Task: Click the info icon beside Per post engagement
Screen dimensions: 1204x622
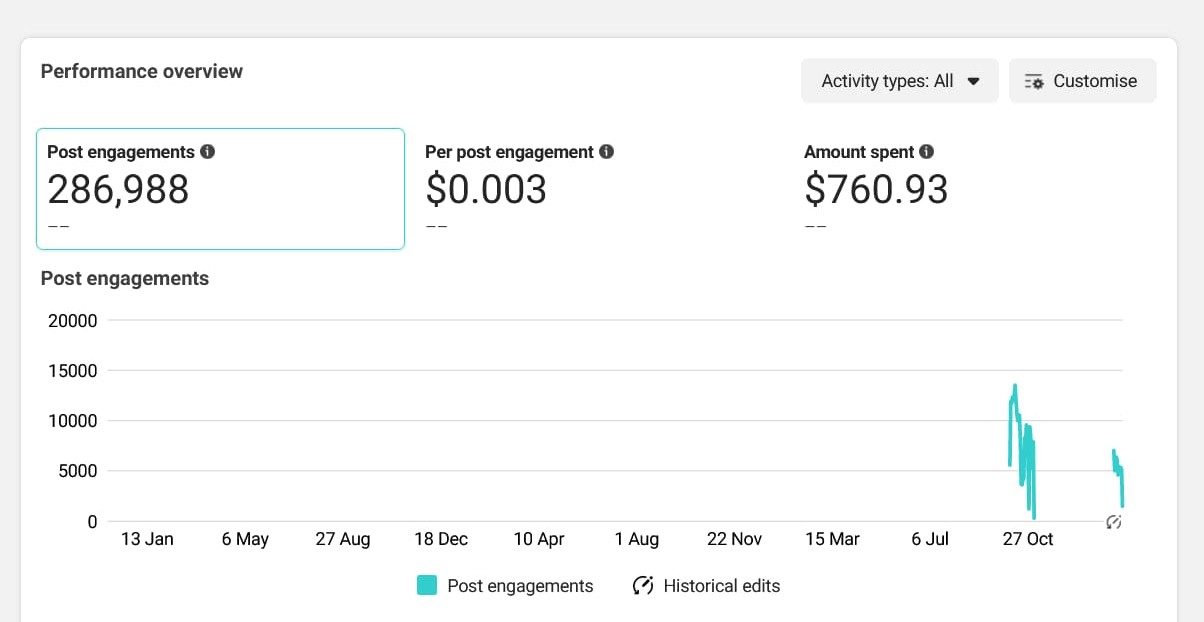Action: (x=606, y=152)
